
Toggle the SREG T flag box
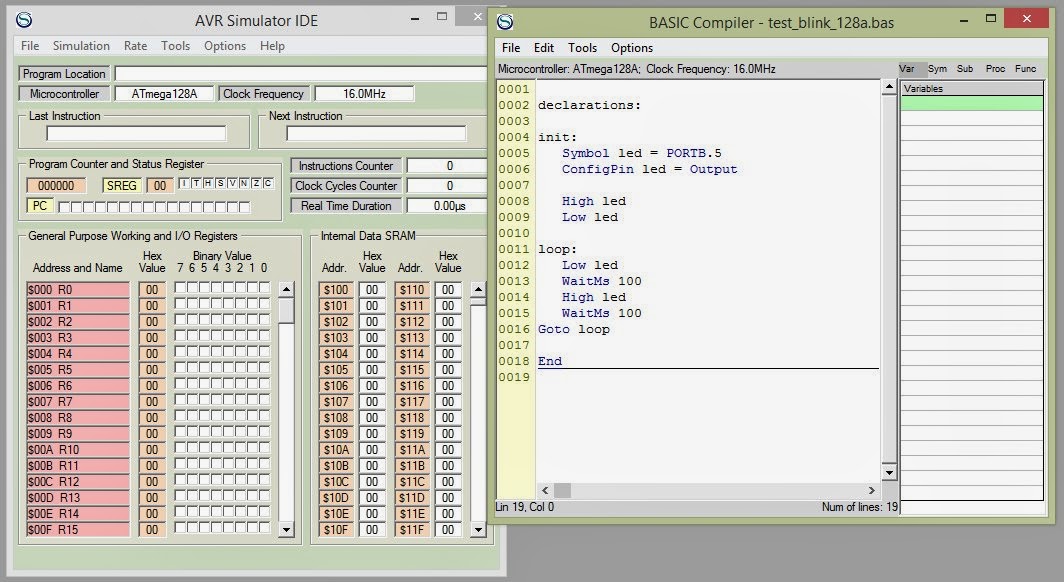click(x=196, y=183)
